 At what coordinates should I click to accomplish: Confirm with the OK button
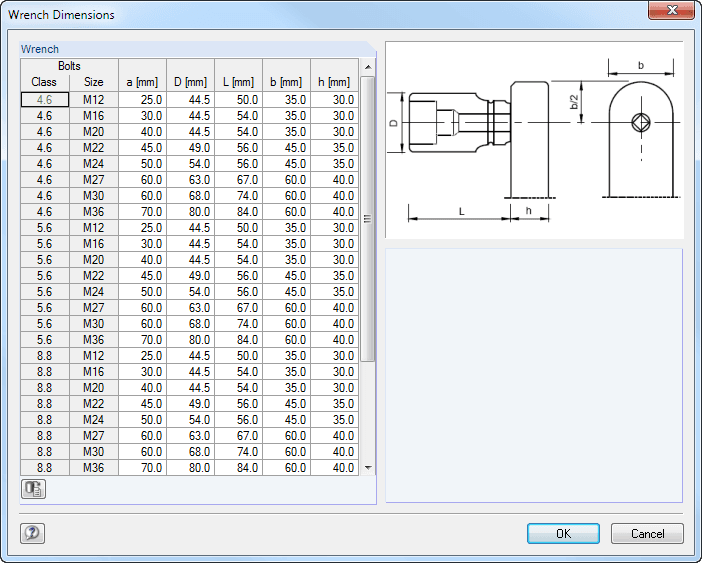(563, 533)
